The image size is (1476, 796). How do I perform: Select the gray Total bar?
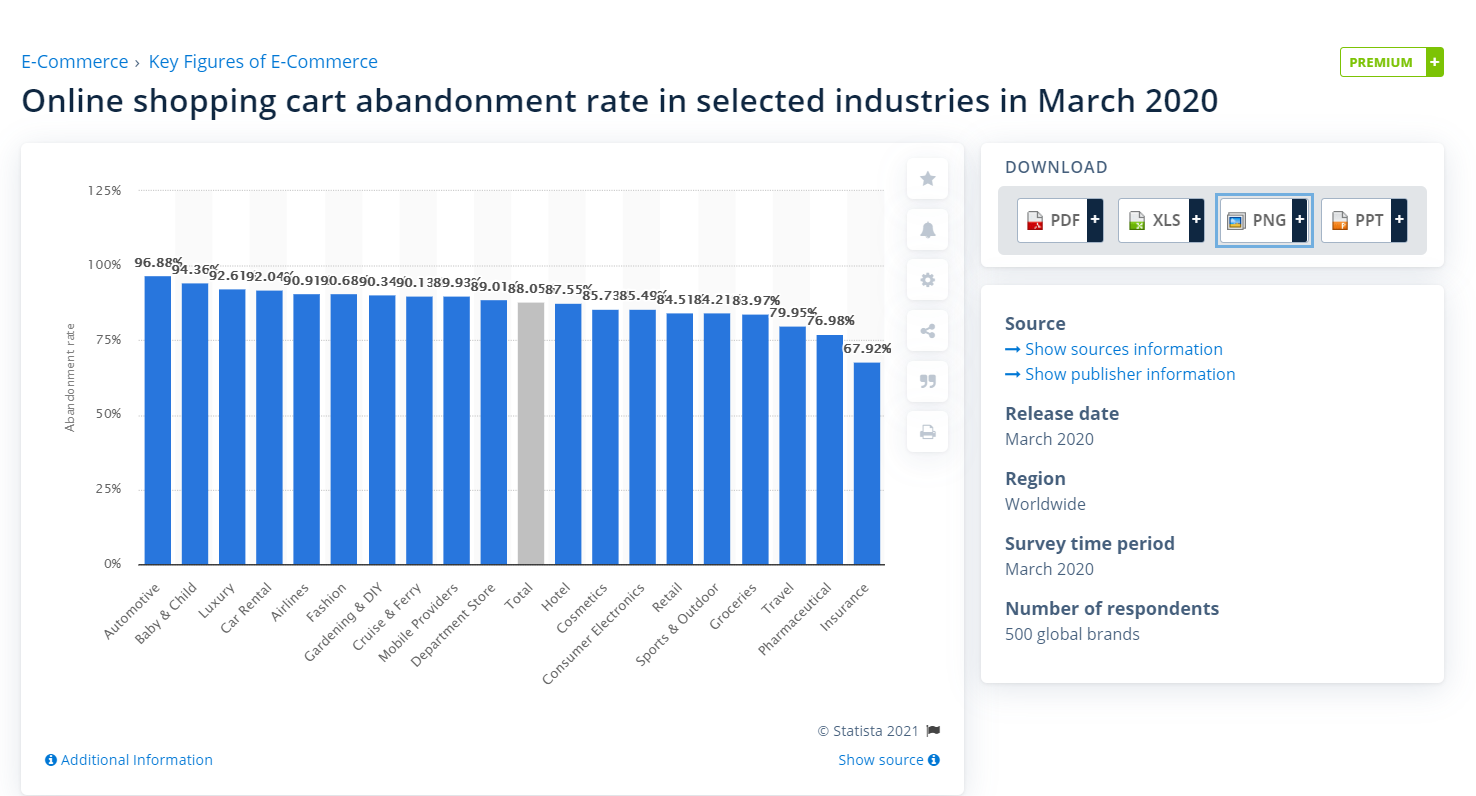point(531,433)
